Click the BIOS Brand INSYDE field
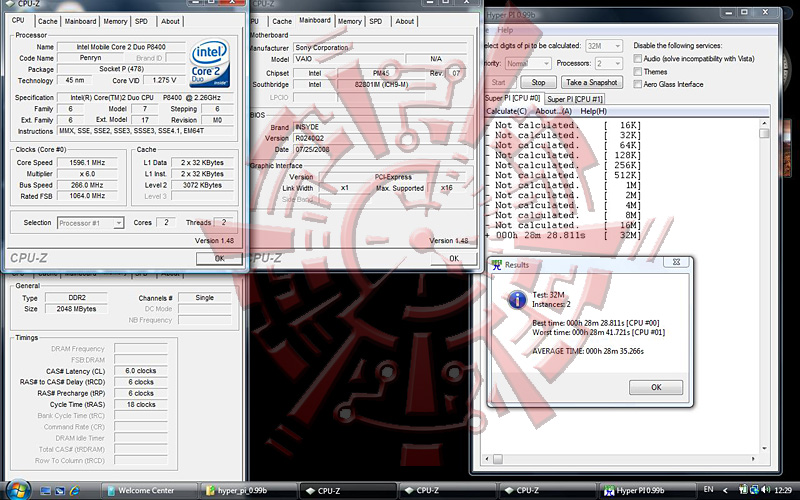The height and width of the screenshot is (500, 800). pos(380,127)
